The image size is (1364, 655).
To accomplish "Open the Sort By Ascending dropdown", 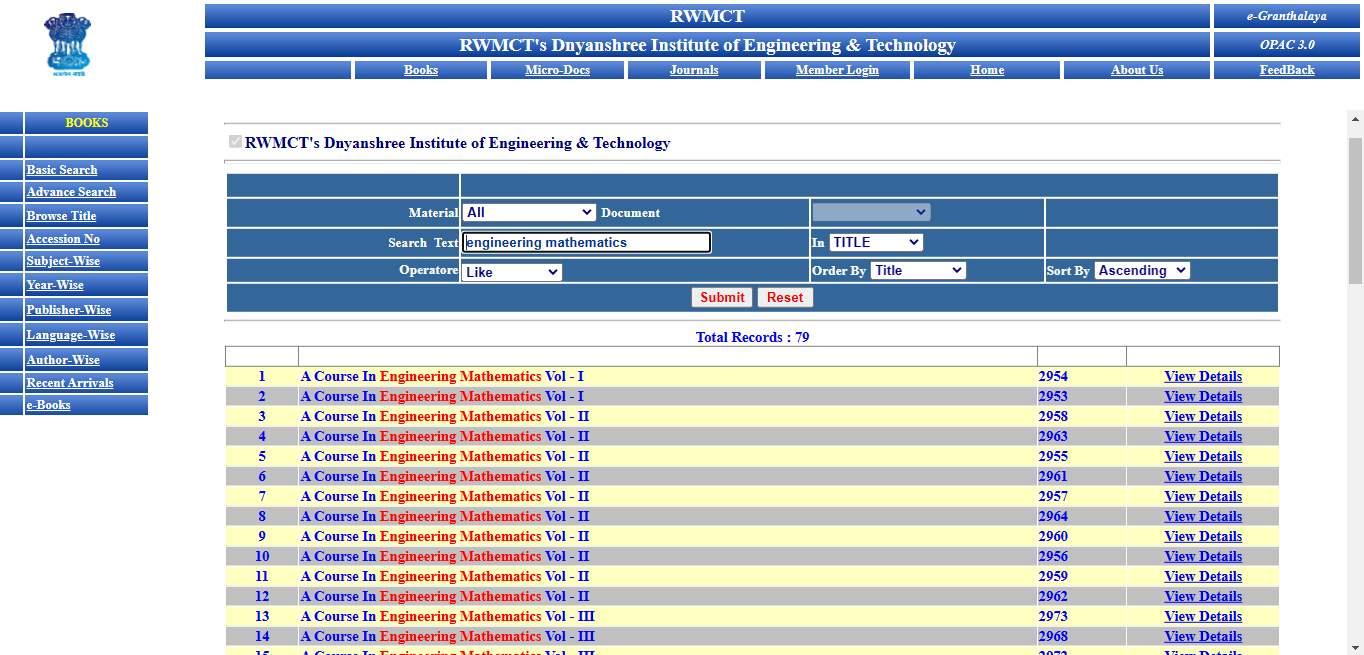I will [1142, 270].
